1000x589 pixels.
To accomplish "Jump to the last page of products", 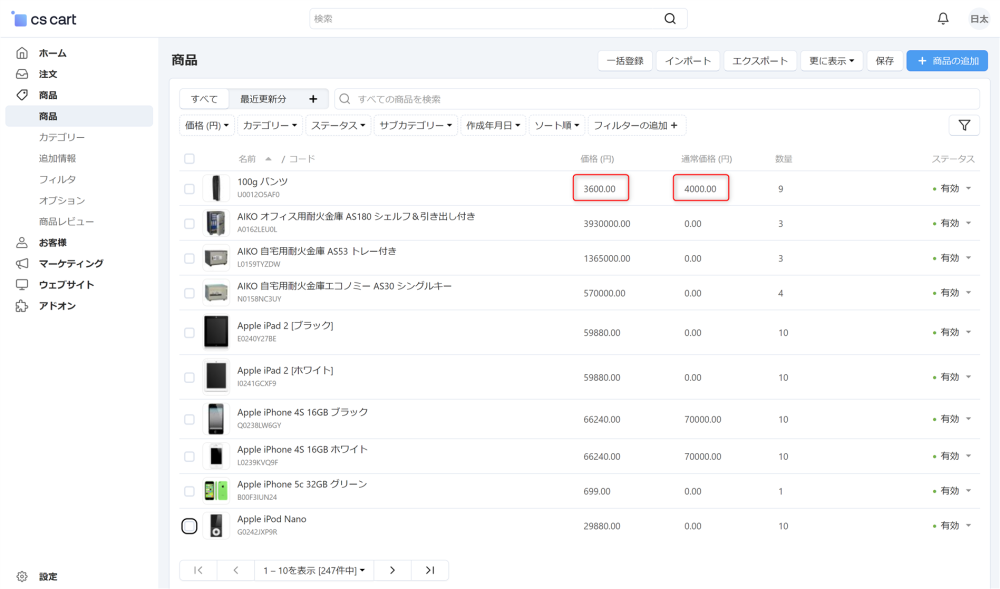I will (x=430, y=570).
